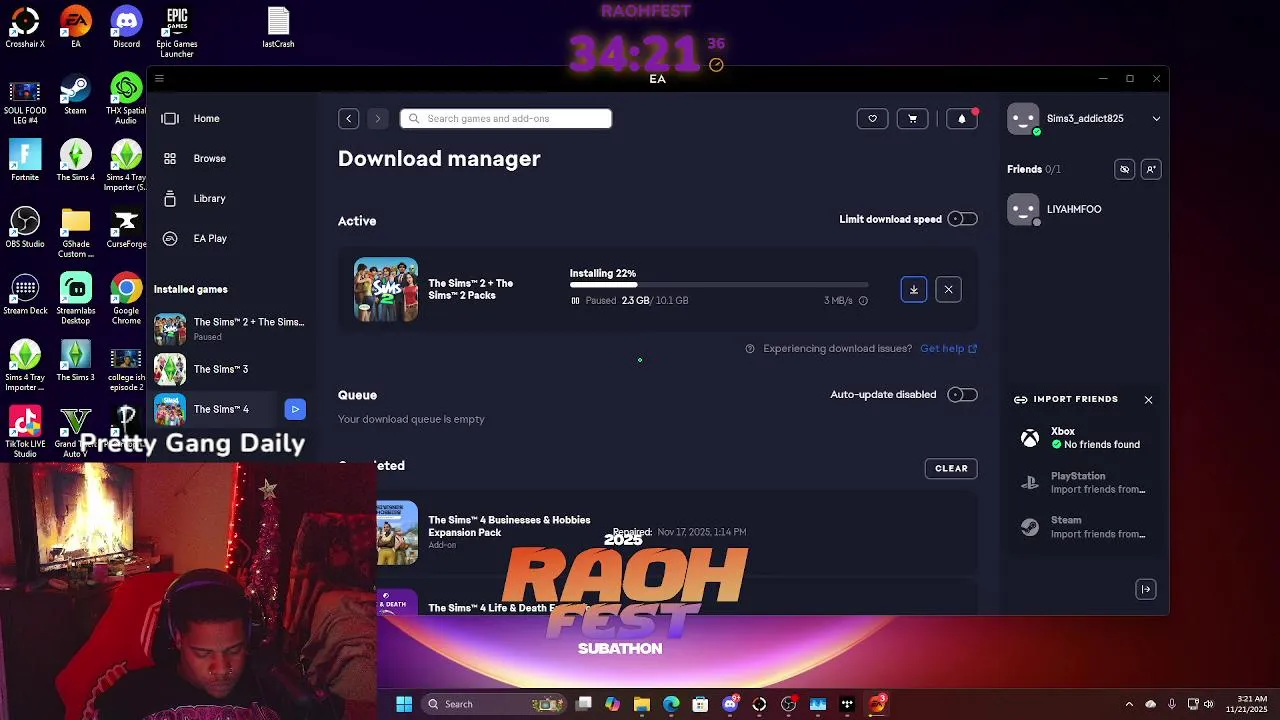This screenshot has width=1280, height=720.
Task: Click the hide friends eye icon
Action: 1124,169
